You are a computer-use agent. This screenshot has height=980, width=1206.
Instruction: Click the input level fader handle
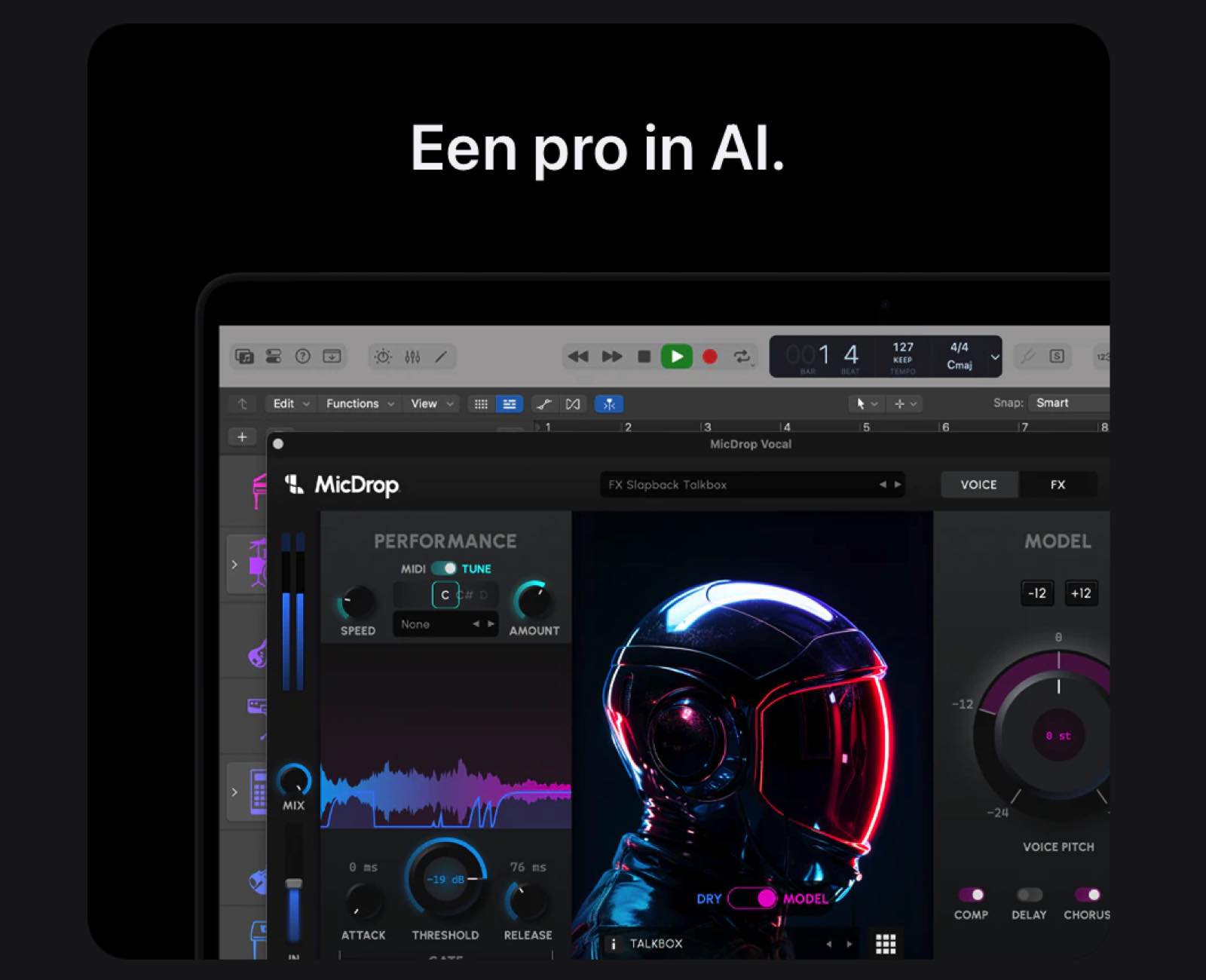tap(294, 884)
